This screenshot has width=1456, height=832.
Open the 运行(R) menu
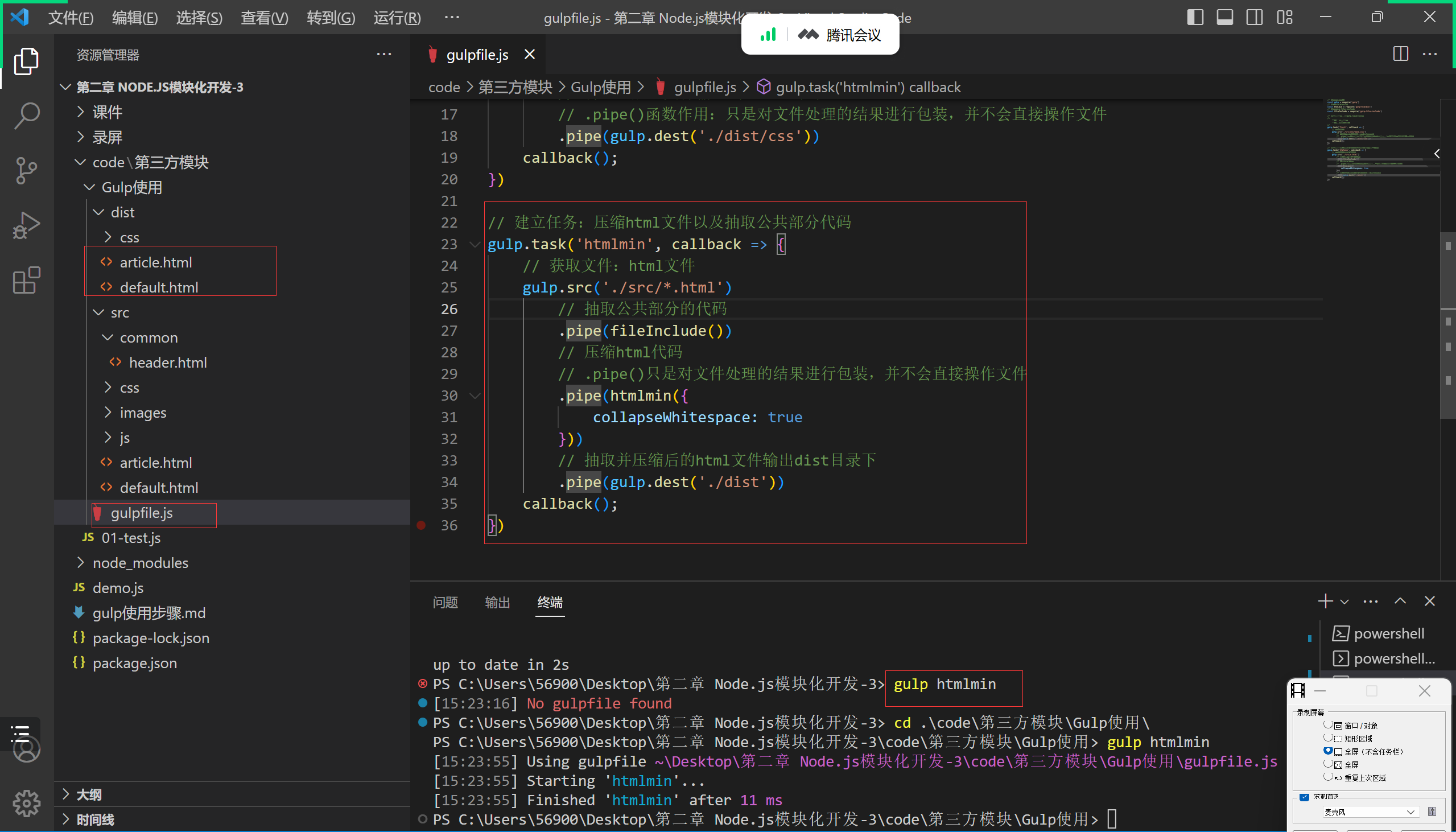pyautogui.click(x=397, y=18)
